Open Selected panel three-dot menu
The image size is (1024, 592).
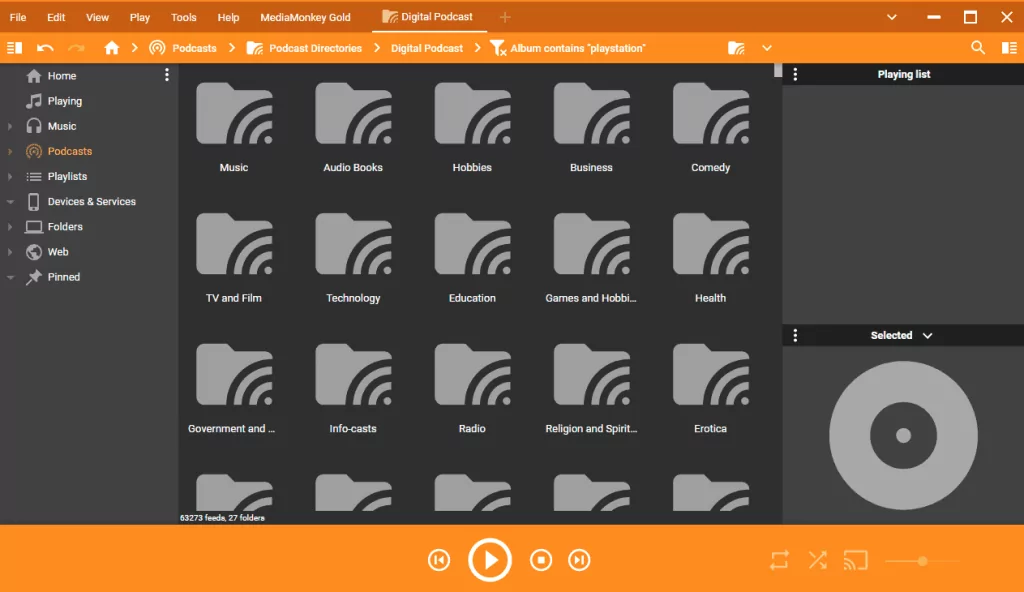click(795, 335)
